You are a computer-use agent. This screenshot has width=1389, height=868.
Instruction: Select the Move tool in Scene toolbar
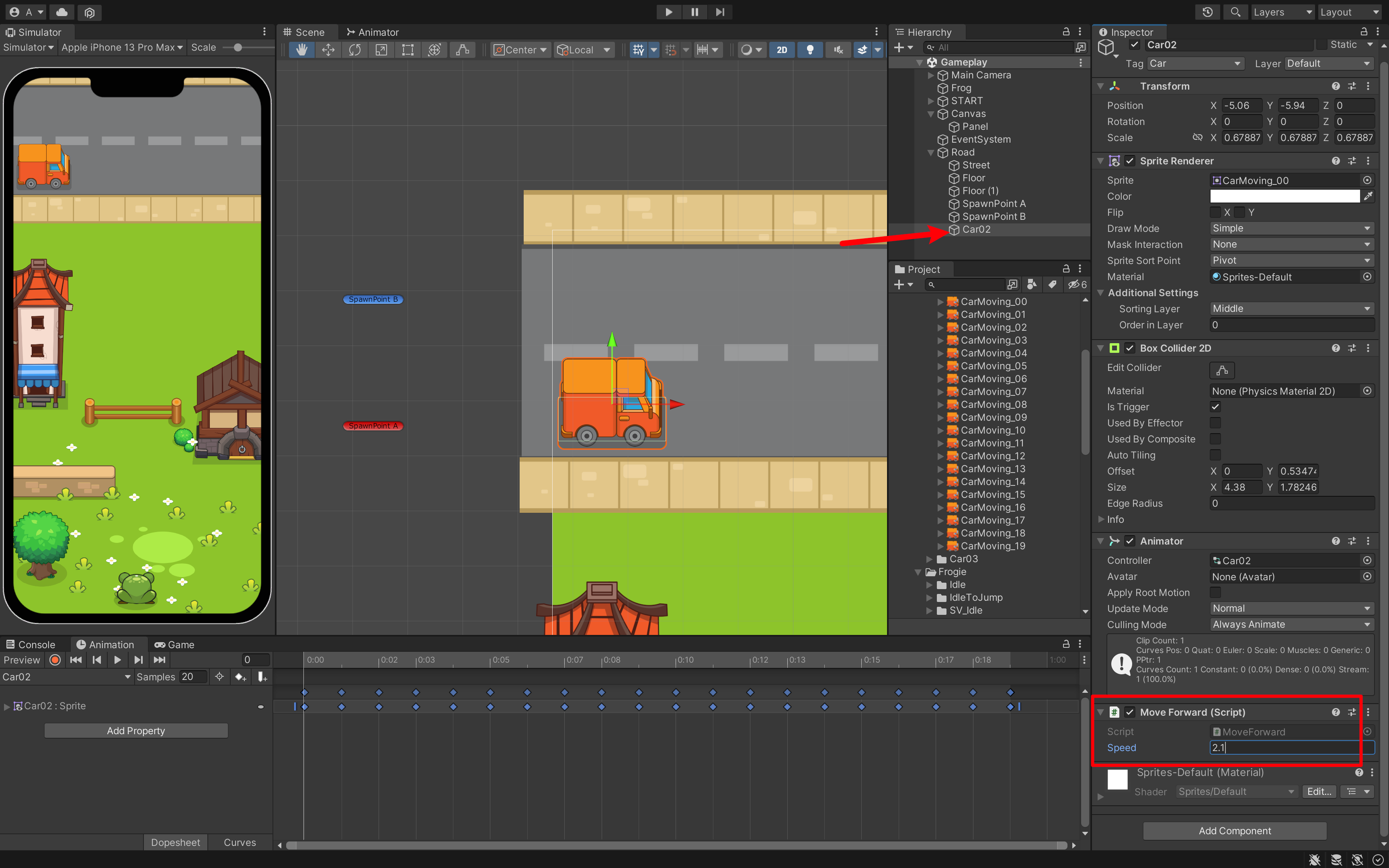pyautogui.click(x=328, y=50)
